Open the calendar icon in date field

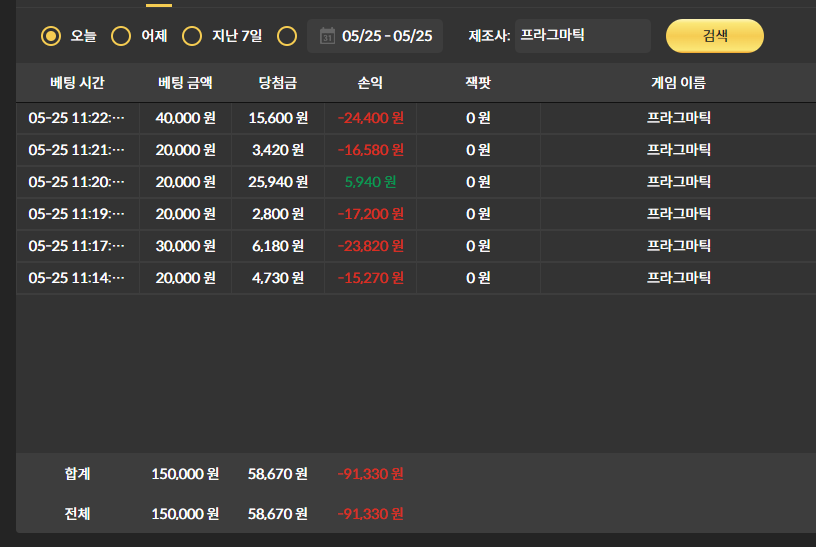[x=327, y=36]
